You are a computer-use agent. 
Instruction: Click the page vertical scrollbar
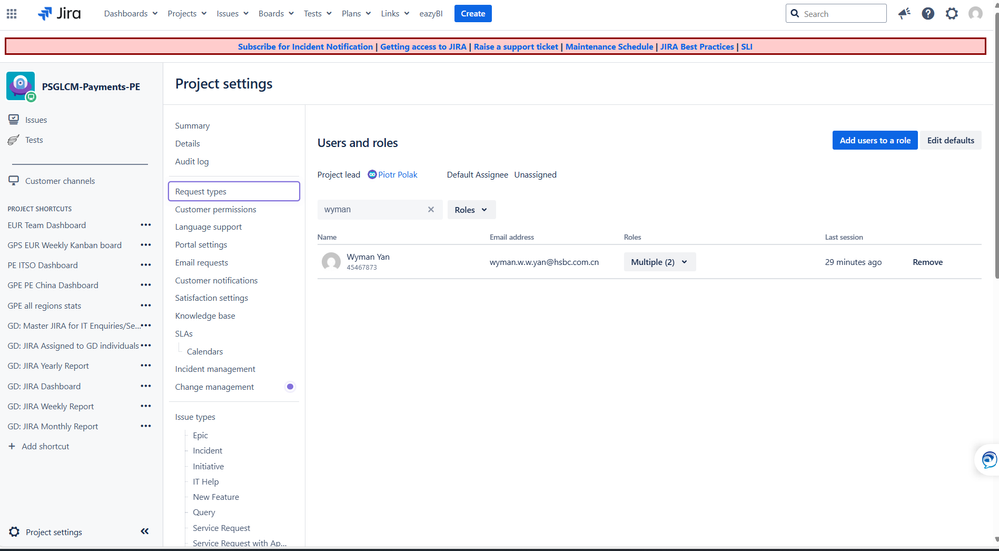995,147
